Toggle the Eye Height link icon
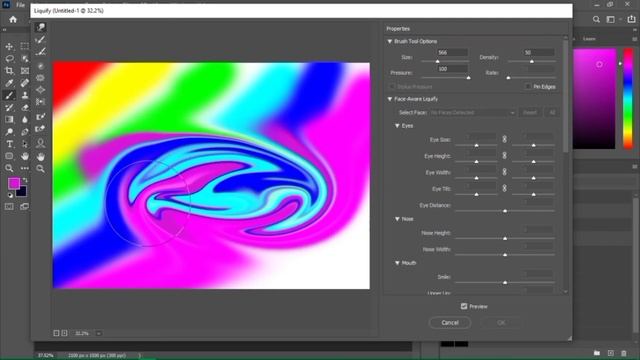This screenshot has width=640, height=360. [x=504, y=156]
